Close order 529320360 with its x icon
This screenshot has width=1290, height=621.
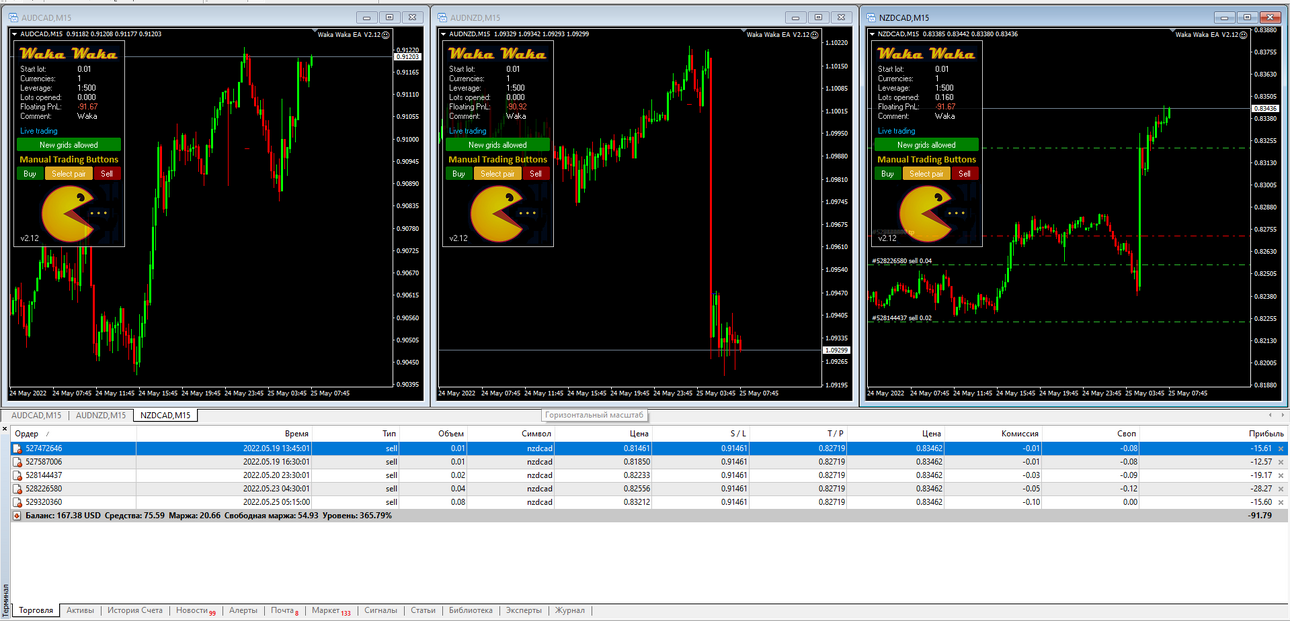coord(1281,501)
